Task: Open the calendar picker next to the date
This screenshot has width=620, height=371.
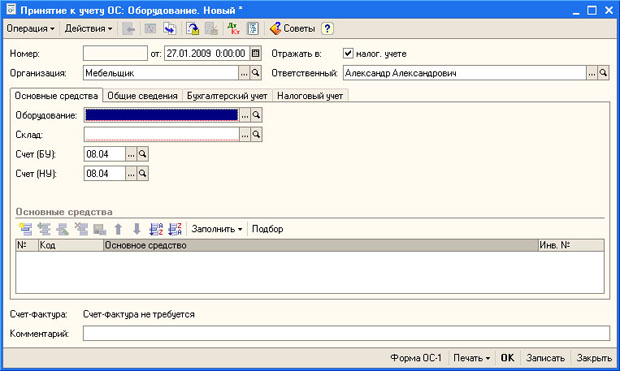Action: [x=255, y=53]
